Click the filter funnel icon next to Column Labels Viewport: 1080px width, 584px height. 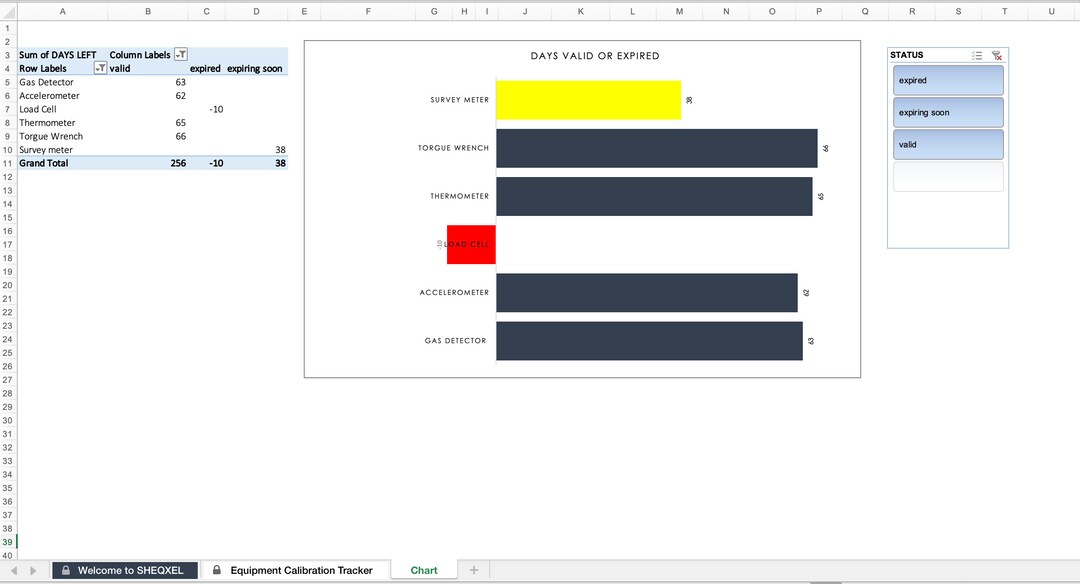click(181, 54)
